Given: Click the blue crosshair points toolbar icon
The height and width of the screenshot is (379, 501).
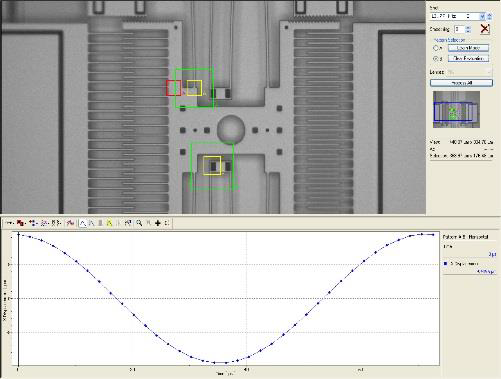Looking at the screenshot, I should click(33, 223).
